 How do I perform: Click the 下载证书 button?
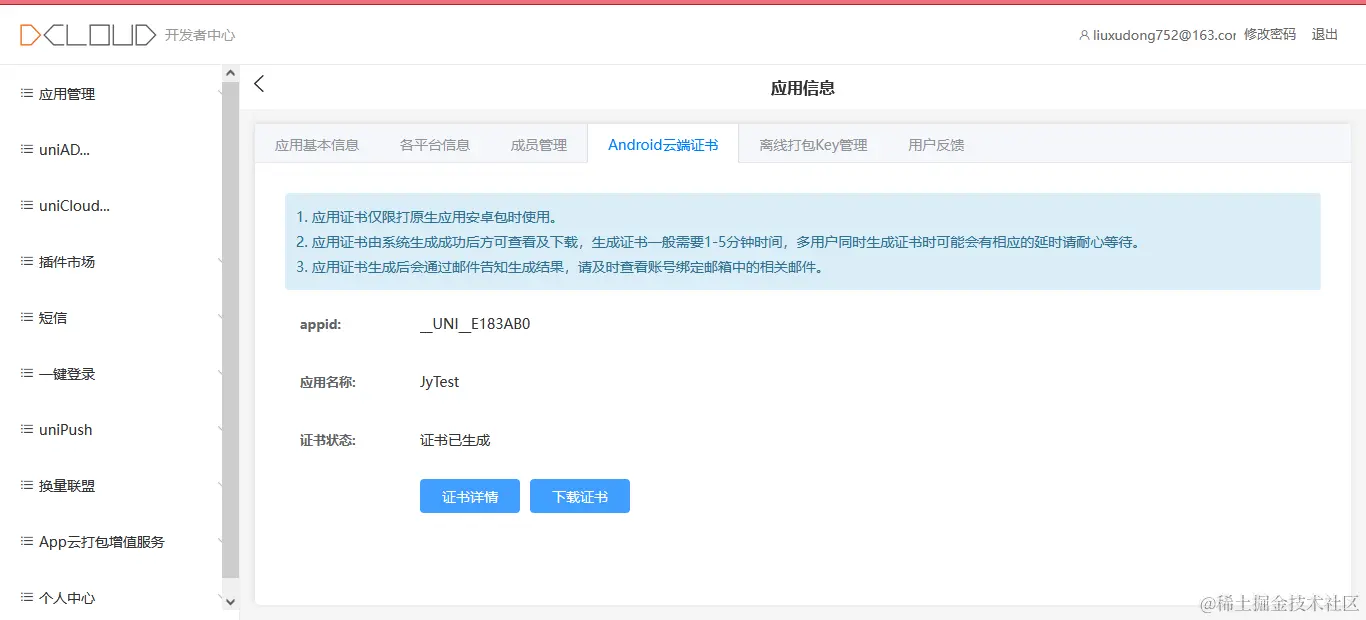click(580, 497)
